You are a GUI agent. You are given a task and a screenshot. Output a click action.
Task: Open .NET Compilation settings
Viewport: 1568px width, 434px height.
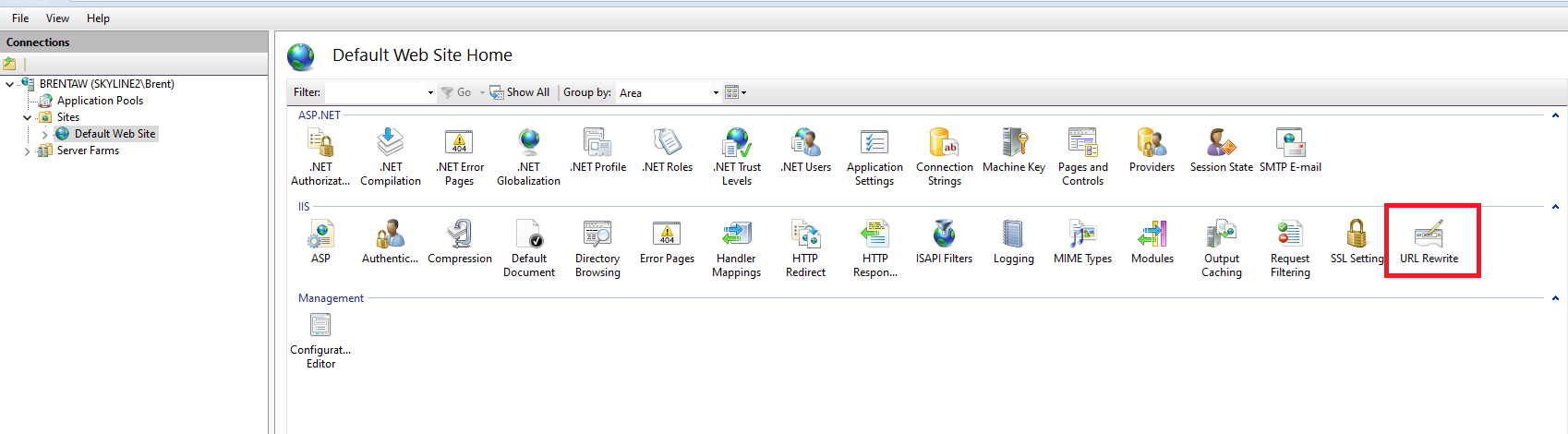click(391, 157)
